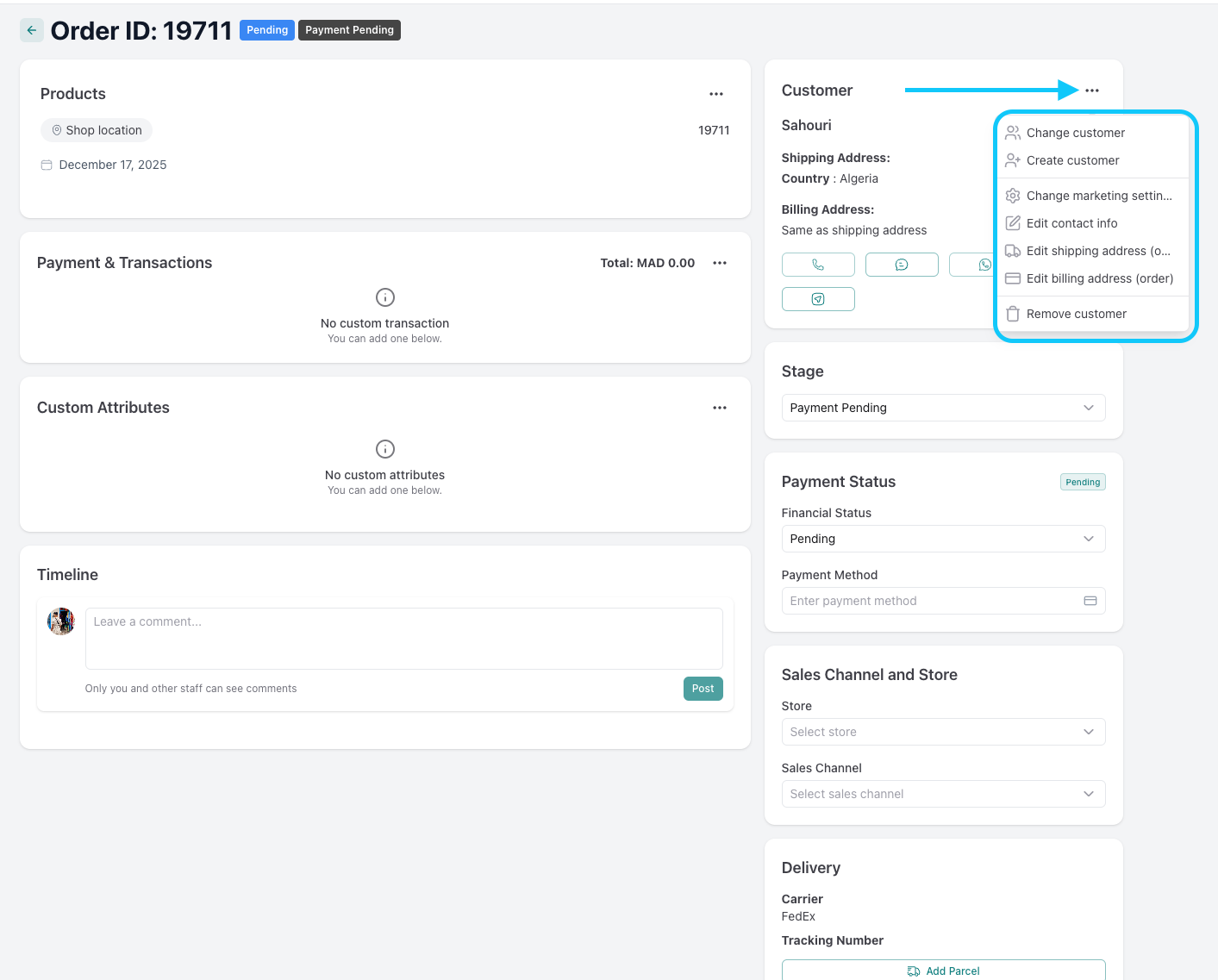Expand the Select sales channel dropdown
This screenshot has height=980, width=1218.
(x=943, y=794)
